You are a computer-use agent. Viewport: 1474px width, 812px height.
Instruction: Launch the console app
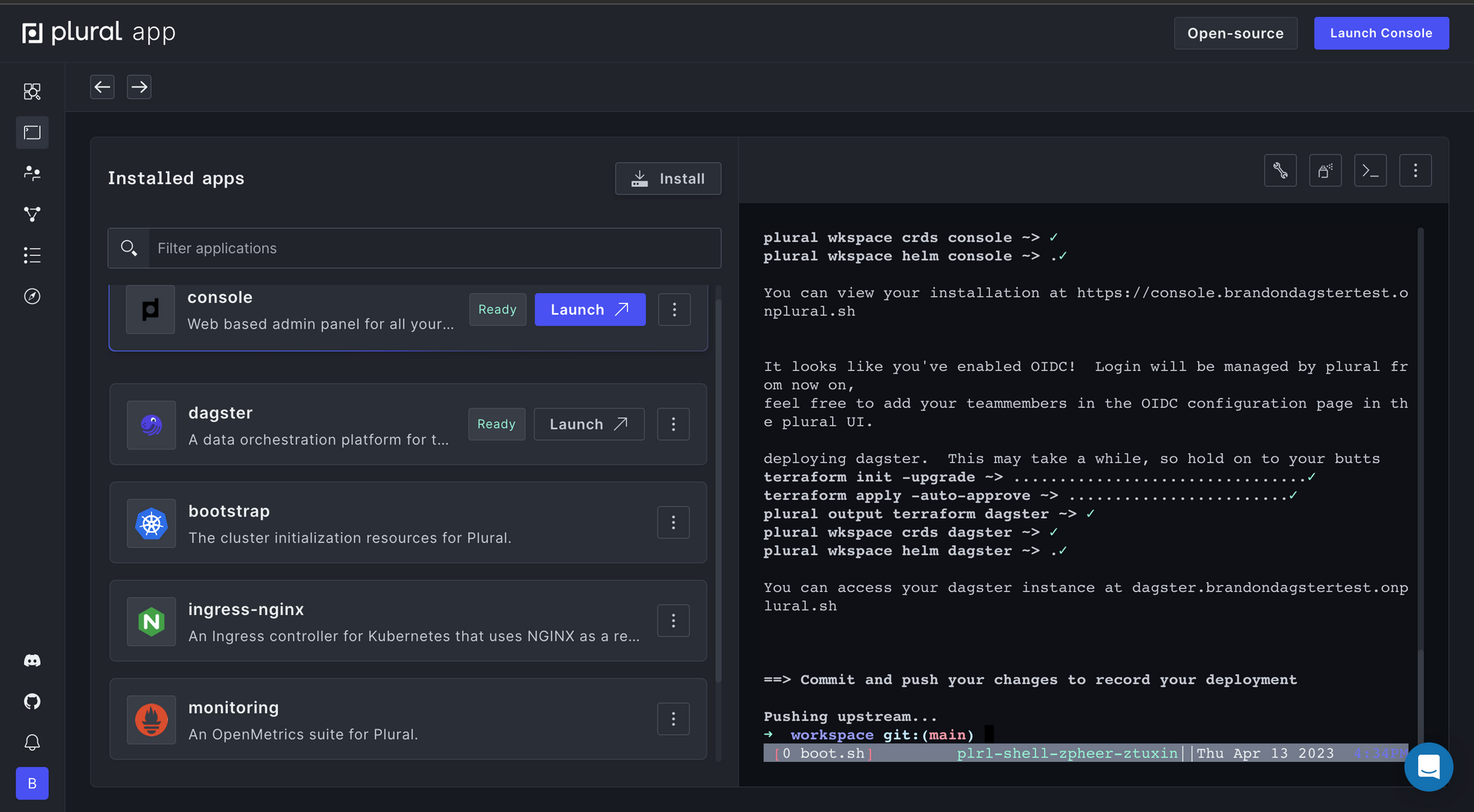point(590,309)
